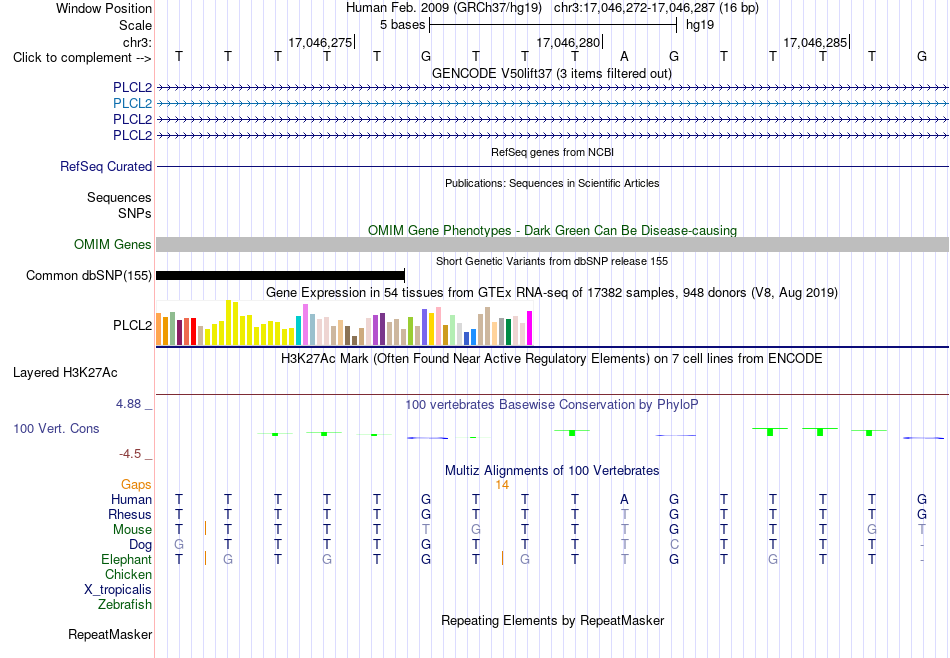Click the chr3: base position label
Screen dimensions: 950x658
pos(137,42)
